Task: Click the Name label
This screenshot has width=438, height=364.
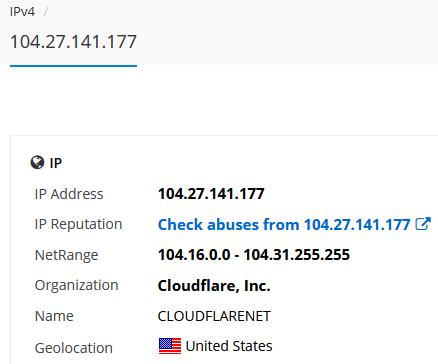Action: tap(54, 316)
